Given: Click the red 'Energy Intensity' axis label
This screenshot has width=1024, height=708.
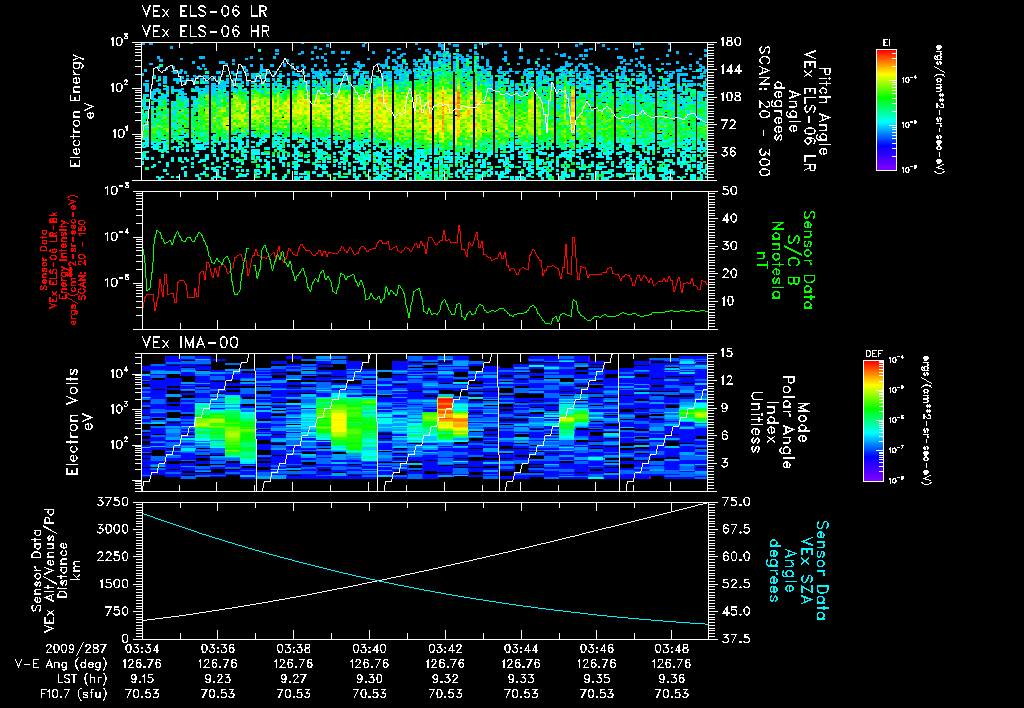Looking at the screenshot, I should coord(65,260).
